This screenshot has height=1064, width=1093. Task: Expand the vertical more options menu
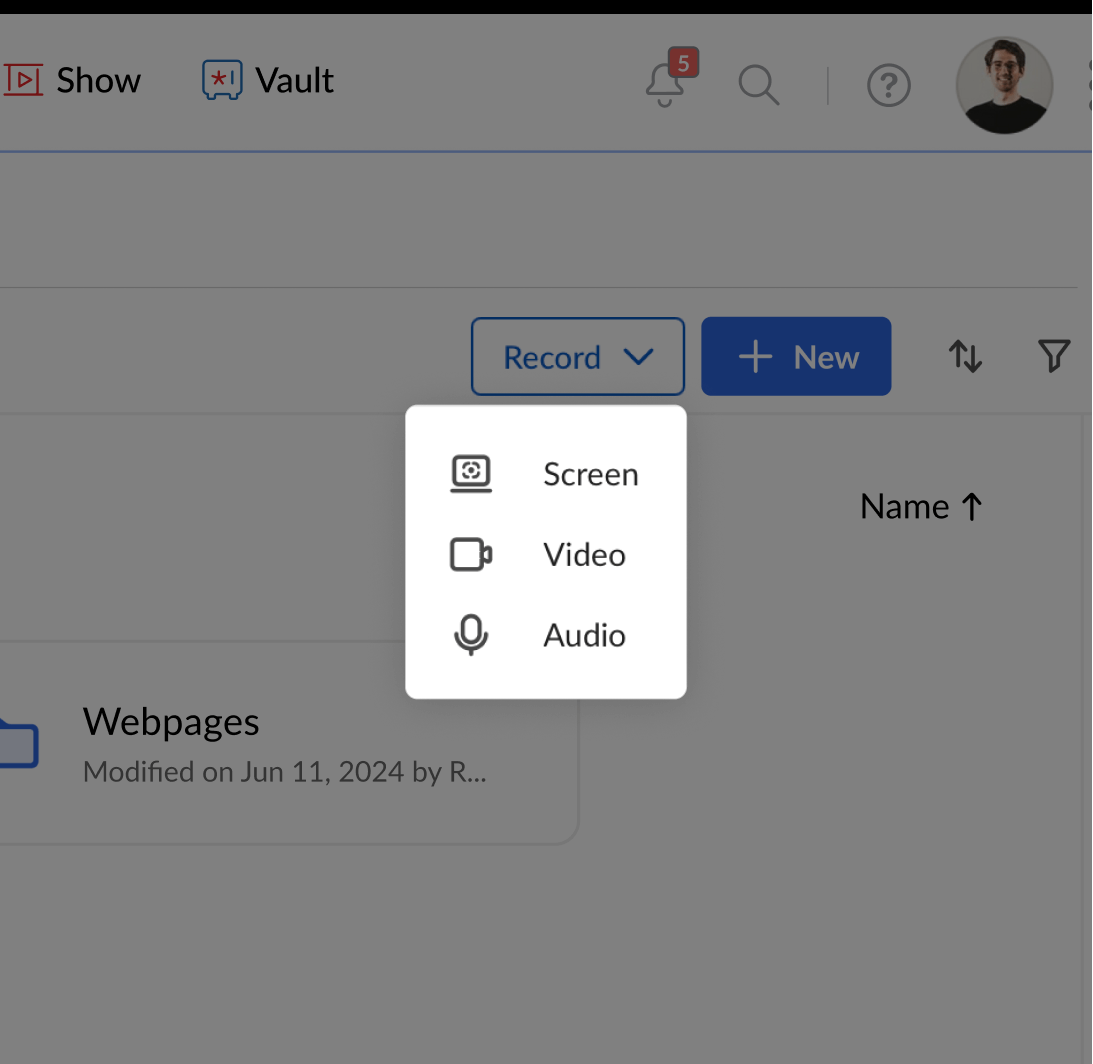1090,86
